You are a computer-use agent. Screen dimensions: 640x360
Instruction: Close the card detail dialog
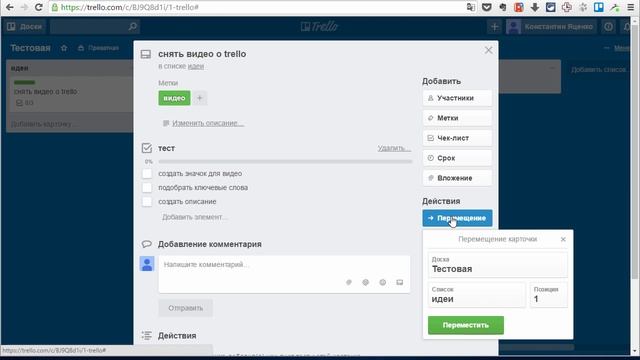tap(489, 50)
